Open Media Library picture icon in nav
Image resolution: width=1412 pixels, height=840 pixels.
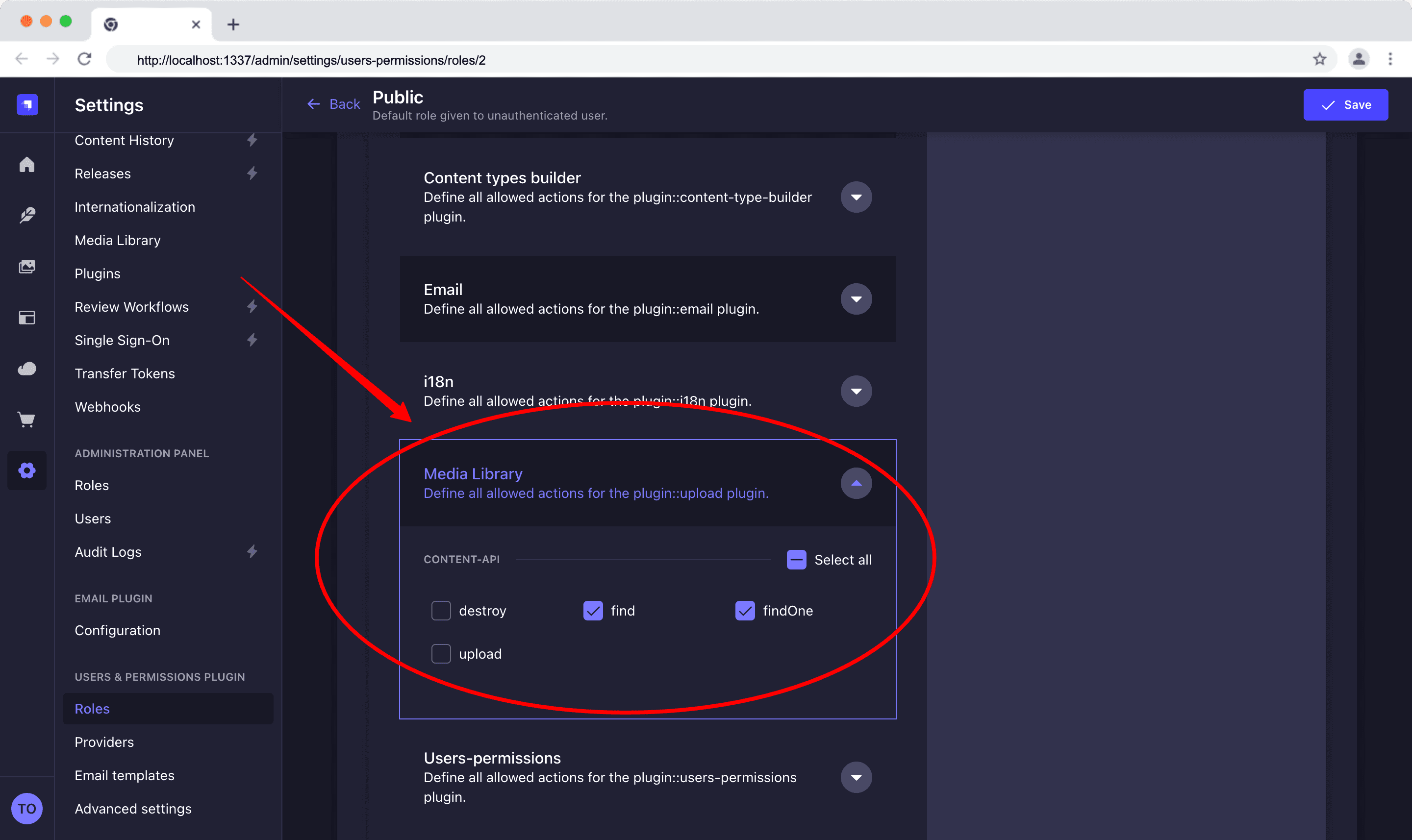click(27, 267)
